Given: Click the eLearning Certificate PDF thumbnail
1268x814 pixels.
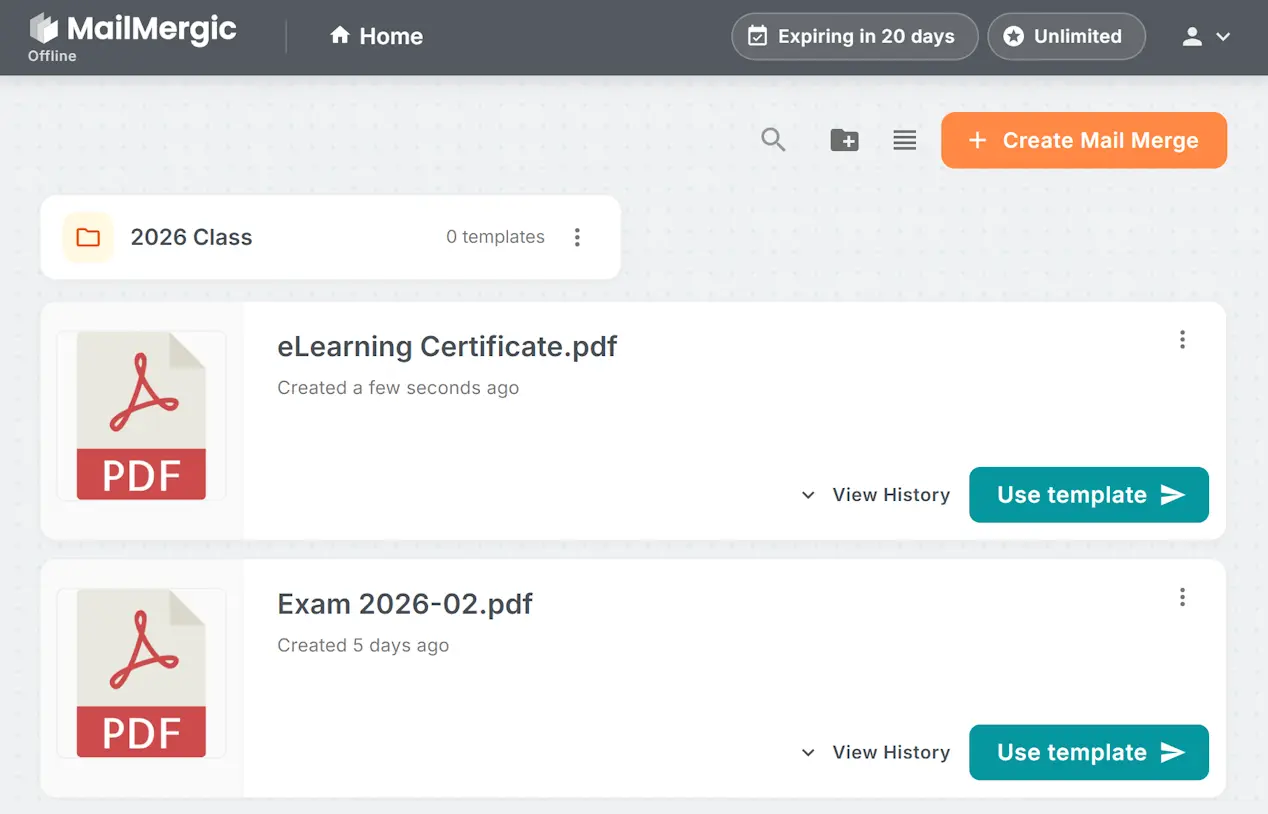Looking at the screenshot, I should point(141,416).
